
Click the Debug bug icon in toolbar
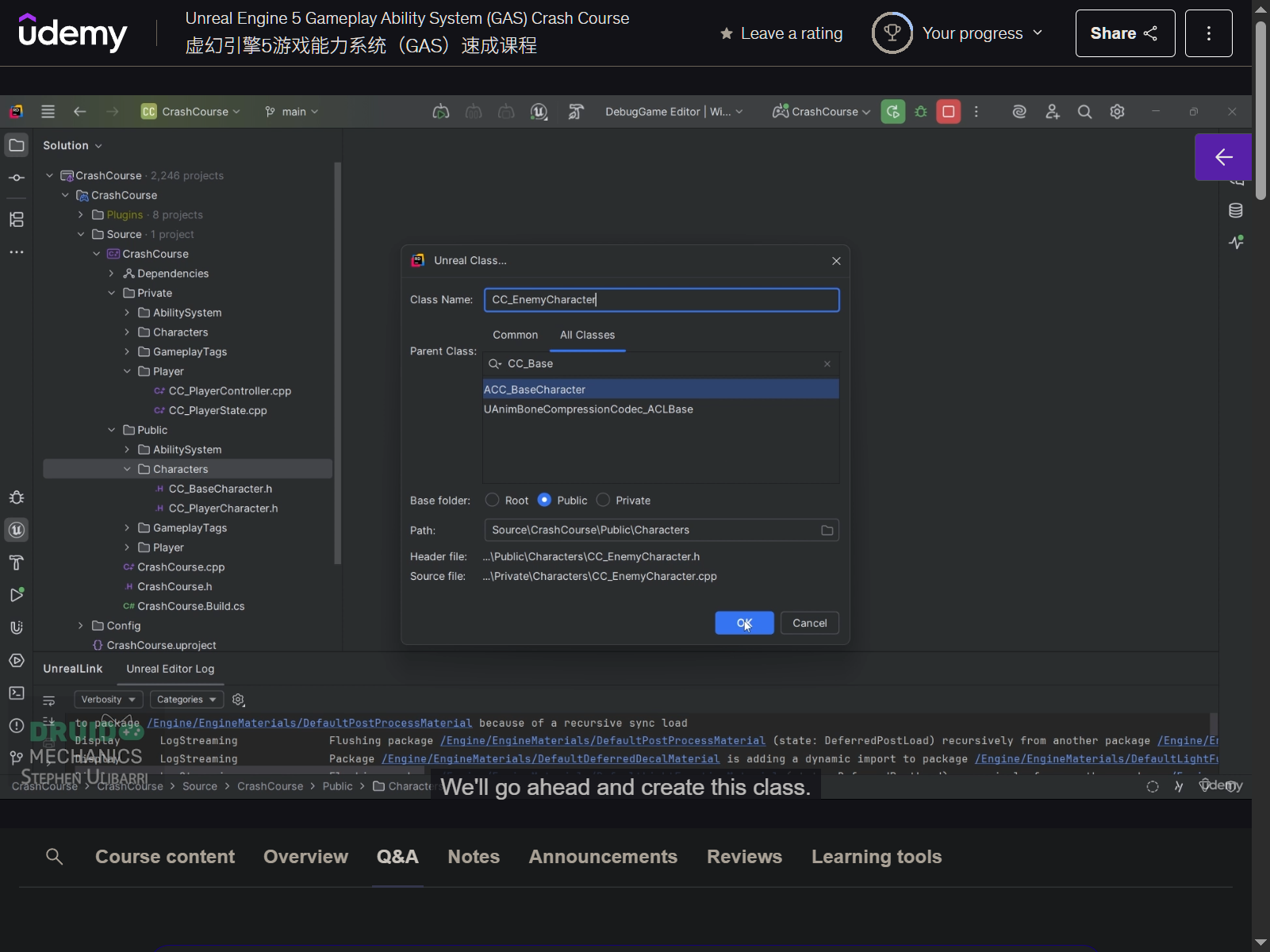[921, 112]
